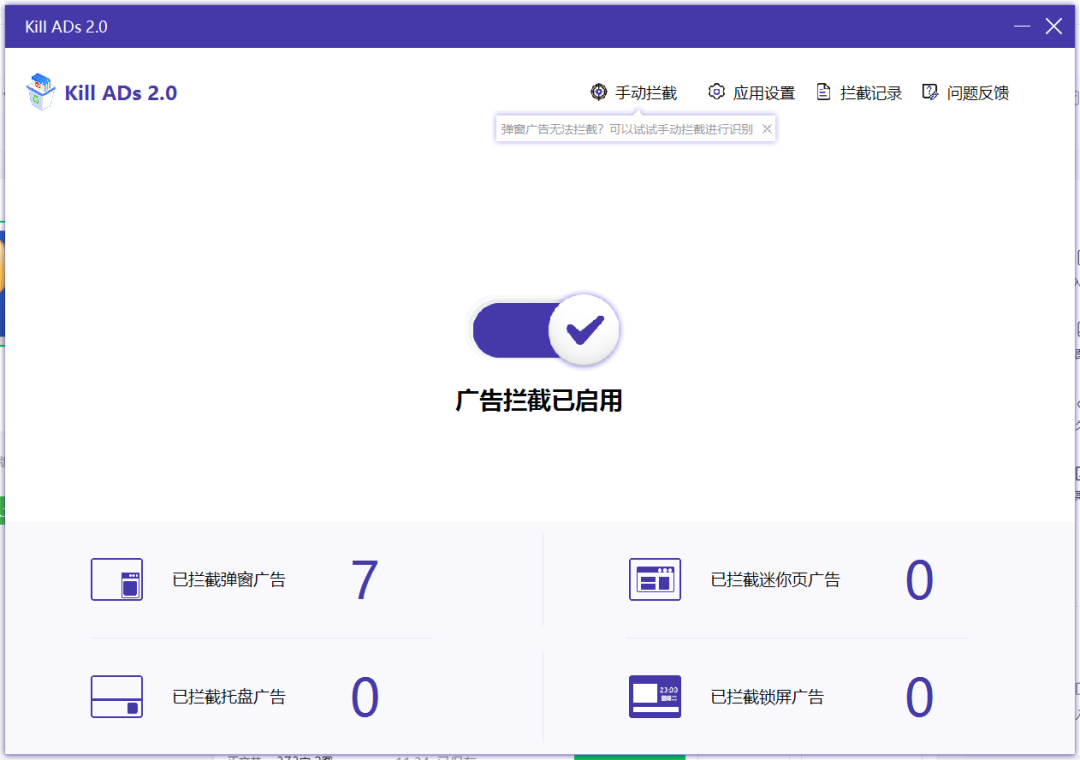Click the 广告拦截已启用 status text
This screenshot has width=1080, height=760.
(x=541, y=400)
